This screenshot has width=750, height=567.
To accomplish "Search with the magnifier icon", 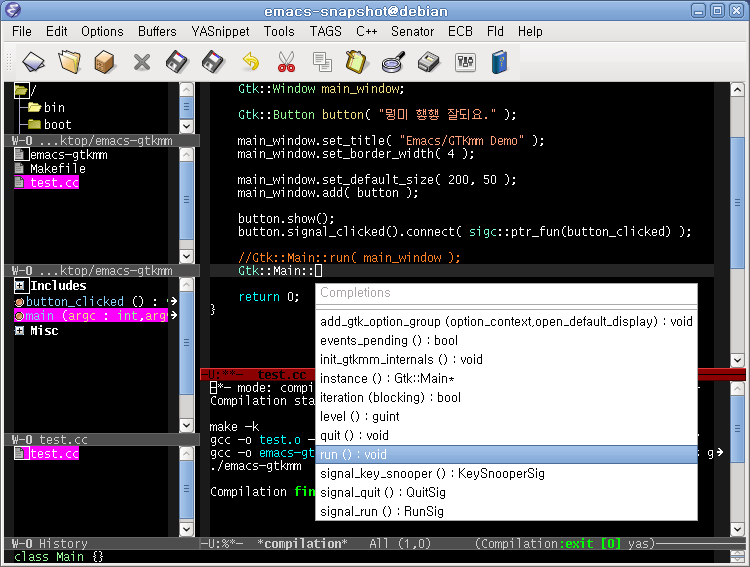I will coord(393,62).
